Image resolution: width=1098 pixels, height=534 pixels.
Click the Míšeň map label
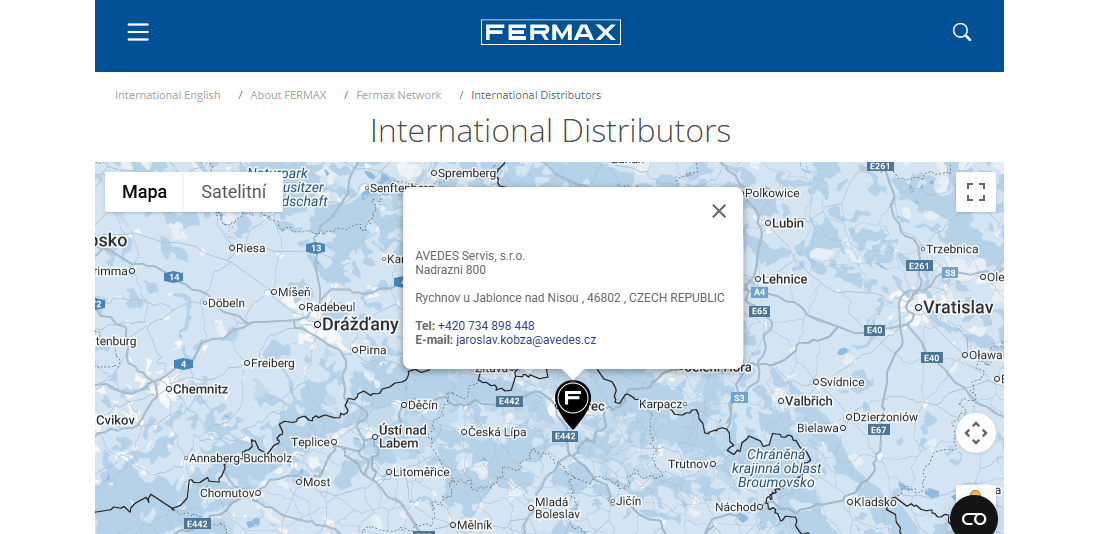(294, 292)
